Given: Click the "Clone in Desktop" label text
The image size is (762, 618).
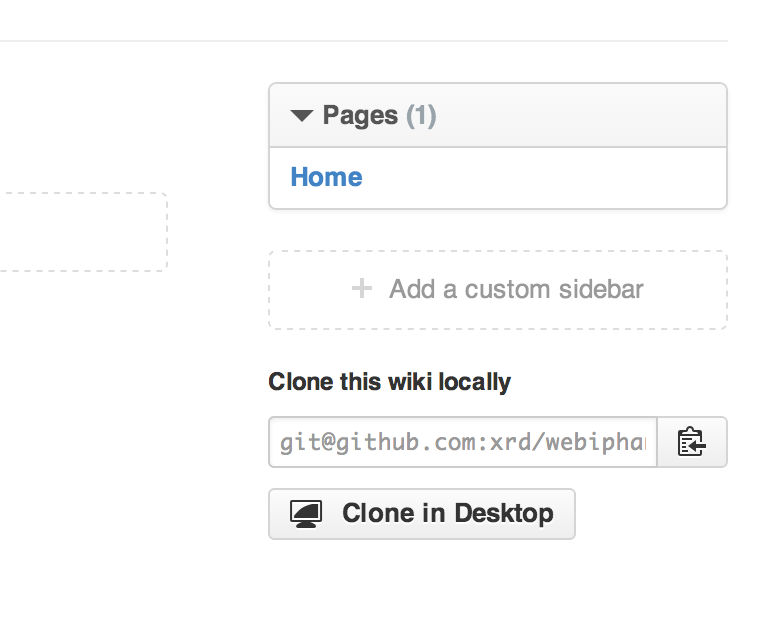Looking at the screenshot, I should (x=447, y=514).
